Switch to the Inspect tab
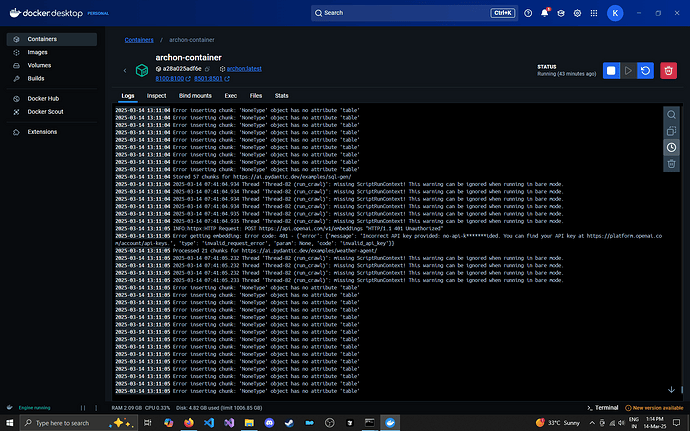The image size is (690, 431). click(156, 96)
